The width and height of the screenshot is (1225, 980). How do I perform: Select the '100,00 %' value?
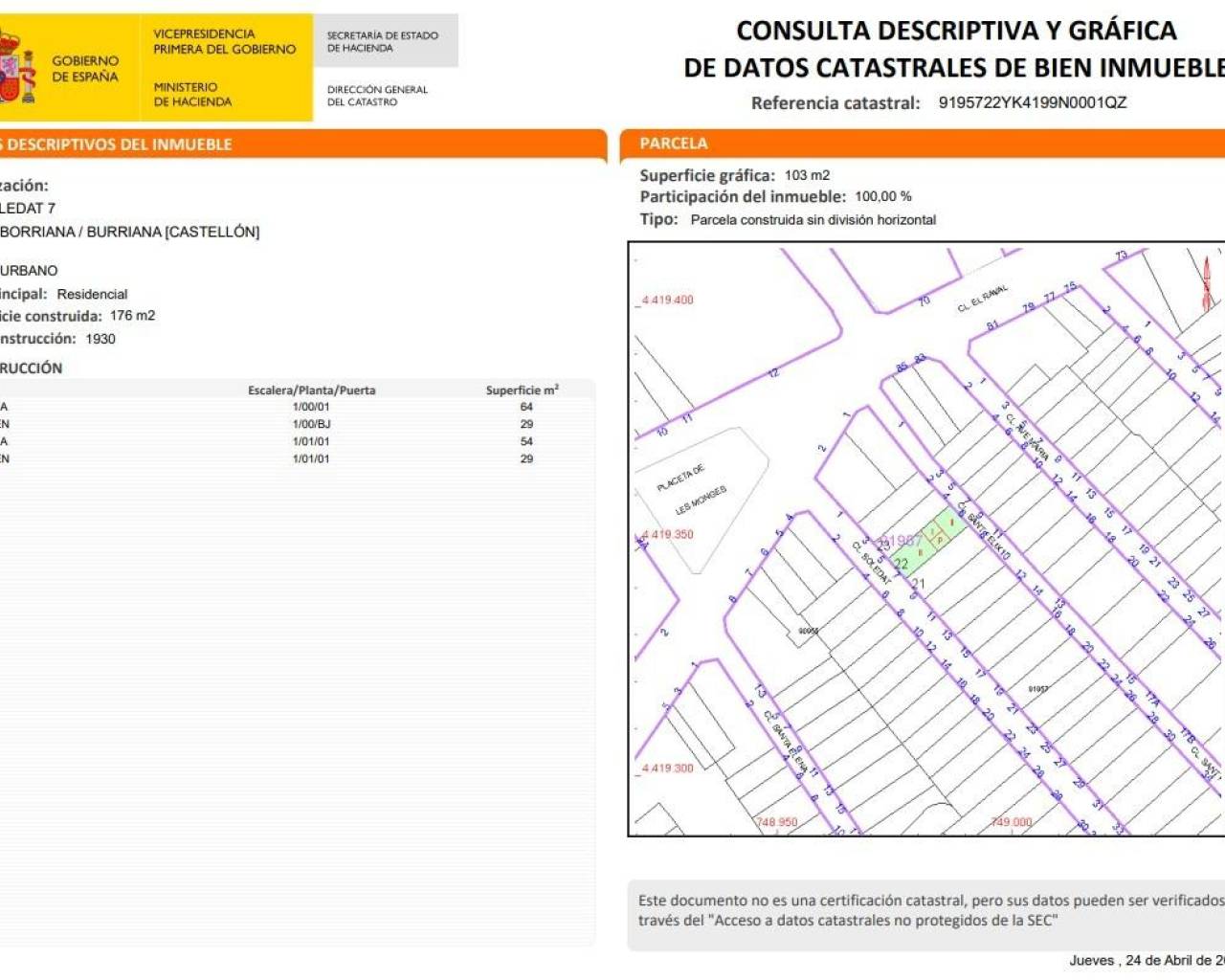[883, 196]
